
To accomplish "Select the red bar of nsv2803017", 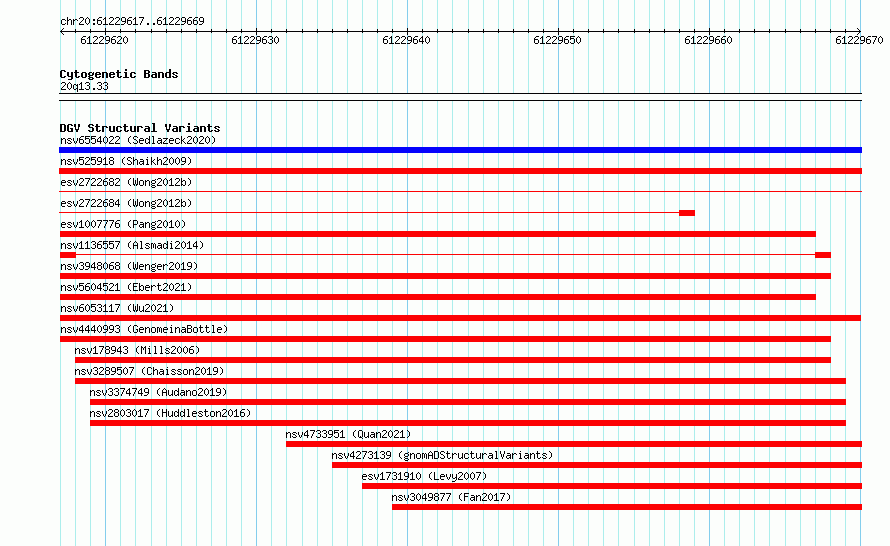I will pos(468,423).
